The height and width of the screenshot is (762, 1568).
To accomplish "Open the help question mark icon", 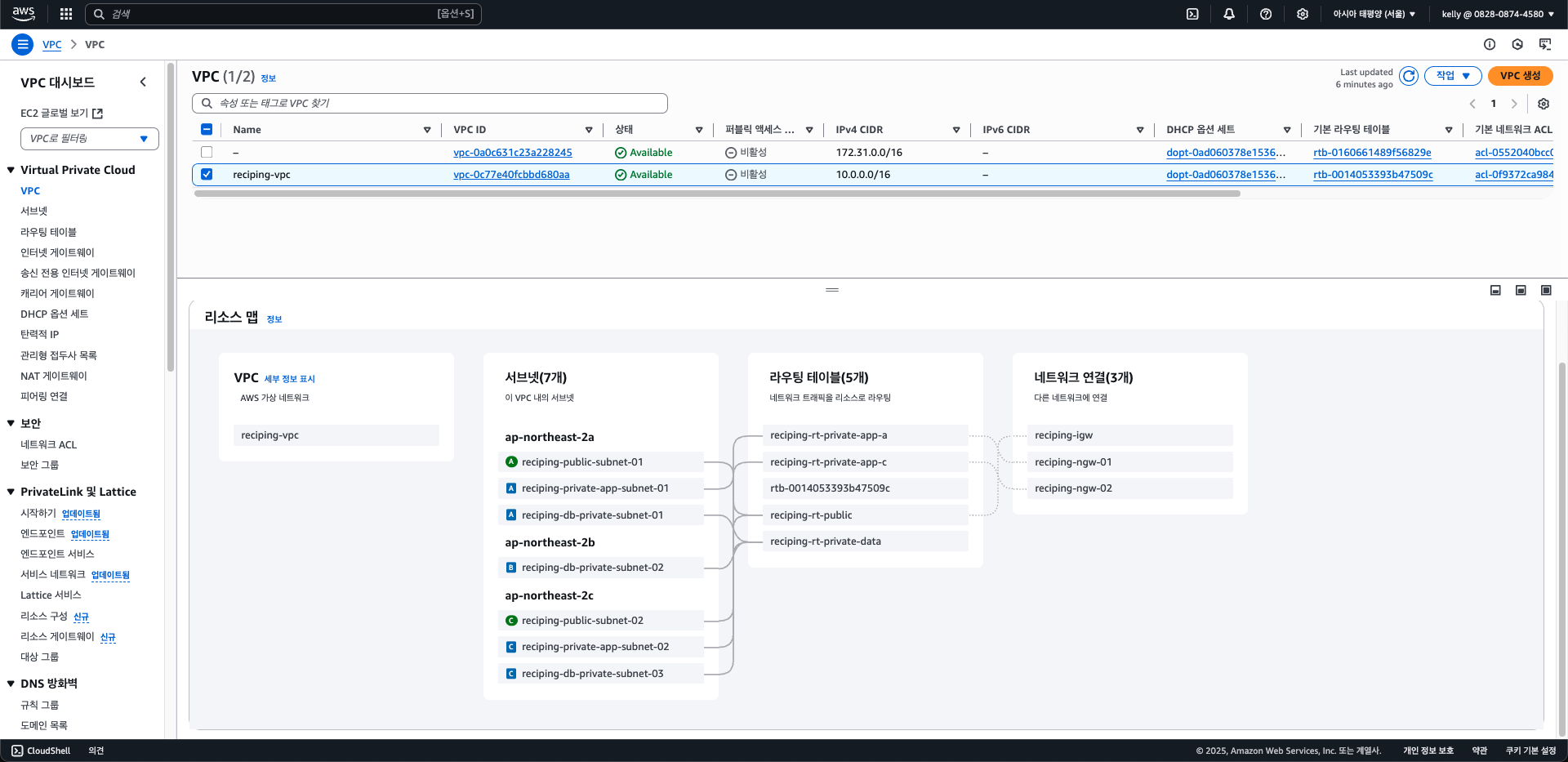I will [x=1266, y=14].
